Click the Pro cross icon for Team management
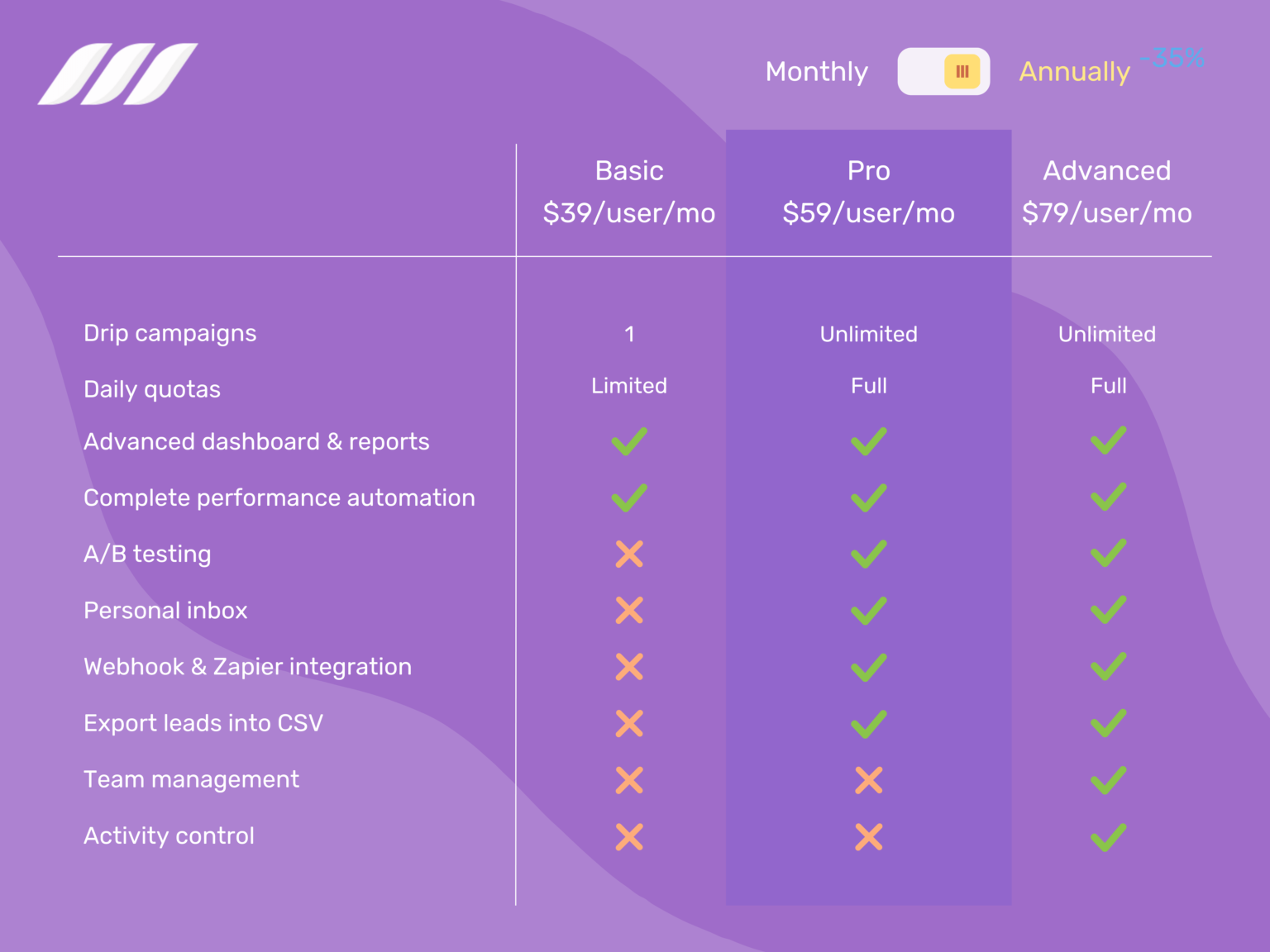This screenshot has height=952, width=1270. click(x=869, y=780)
